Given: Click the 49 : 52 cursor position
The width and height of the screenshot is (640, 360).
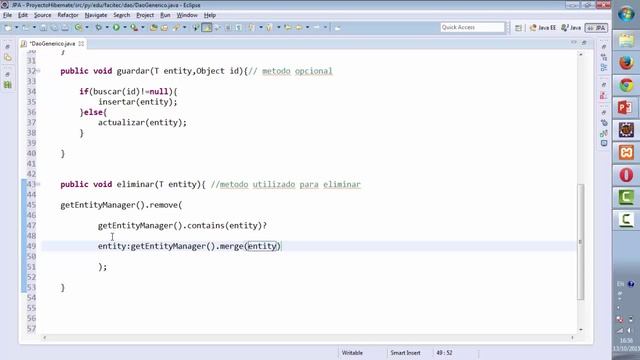Looking at the screenshot, I should coord(444,353).
